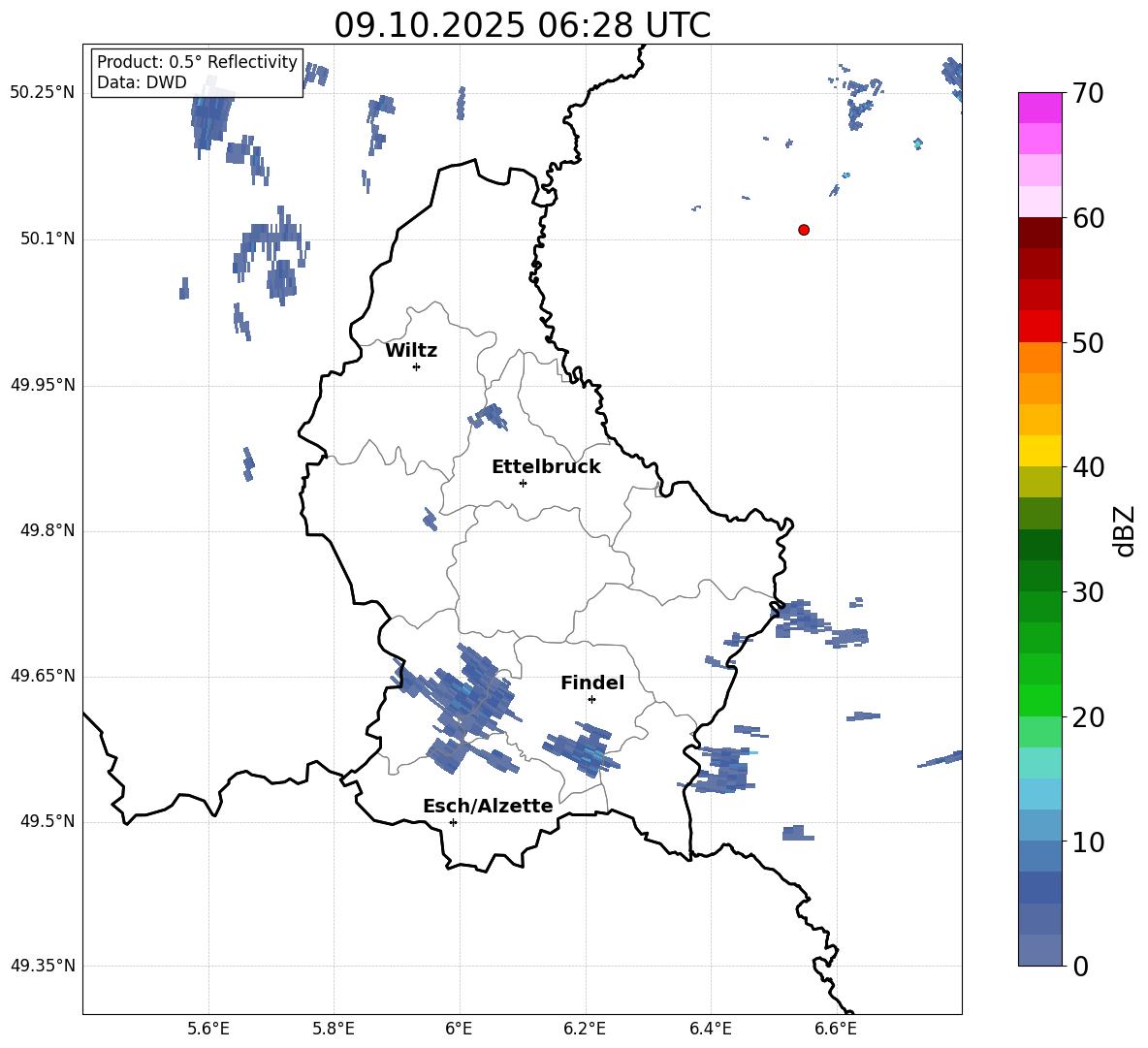
Task: Click the Findel station label
Action: pyautogui.click(x=592, y=683)
